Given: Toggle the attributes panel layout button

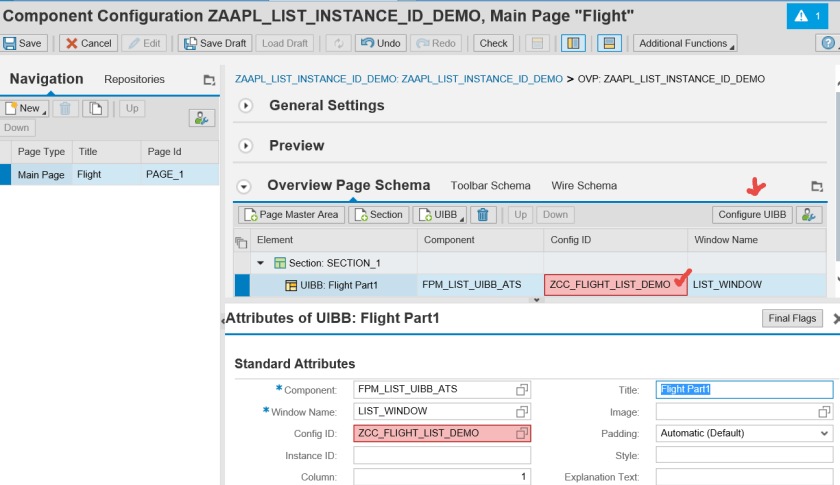Looking at the screenshot, I should (607, 43).
